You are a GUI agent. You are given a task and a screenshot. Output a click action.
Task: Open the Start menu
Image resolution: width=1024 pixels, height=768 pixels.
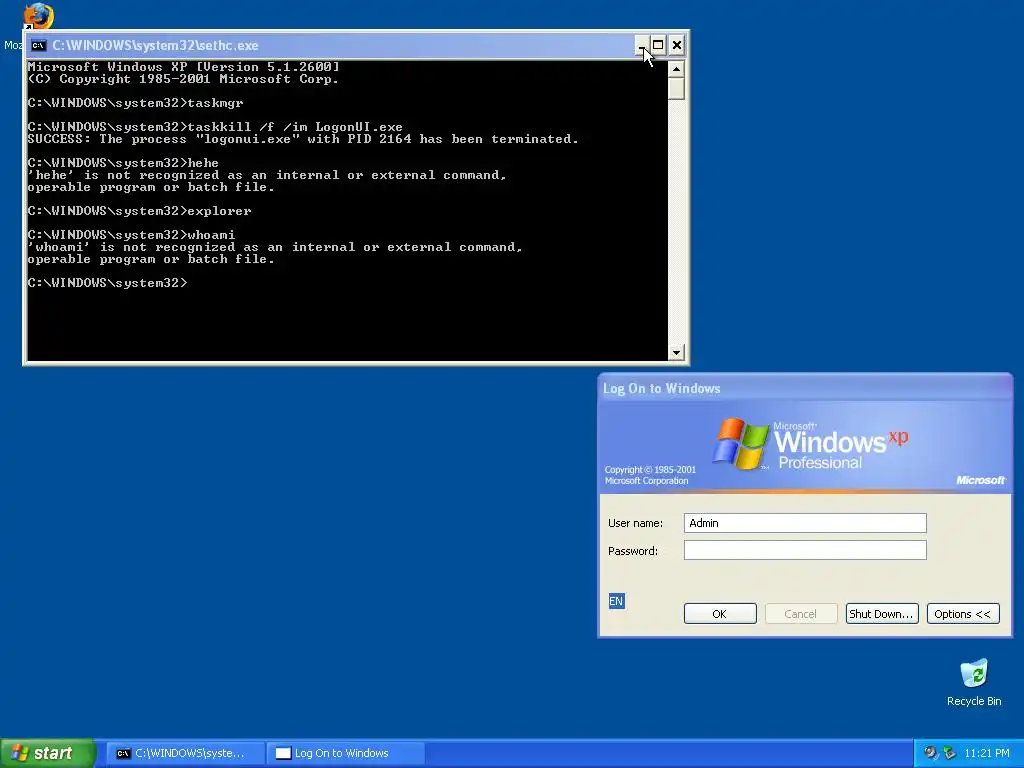(x=48, y=753)
